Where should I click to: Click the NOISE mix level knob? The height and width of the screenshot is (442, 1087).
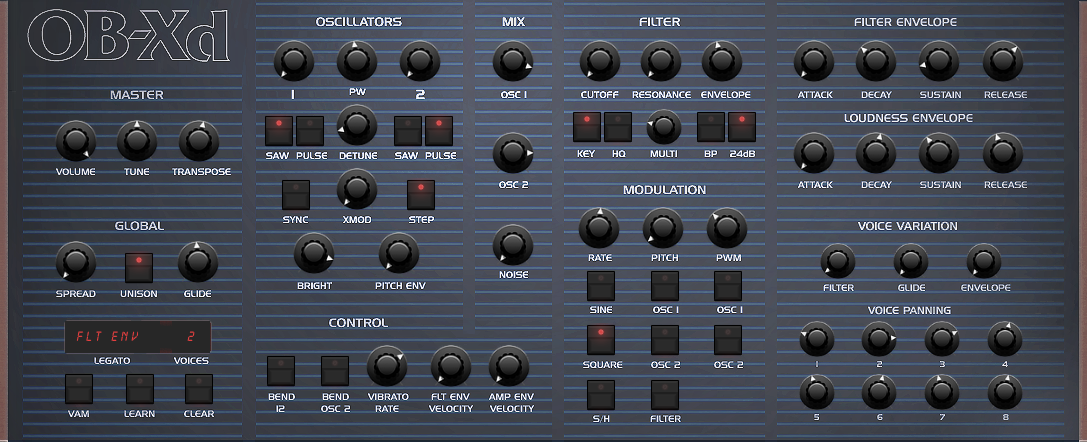[513, 245]
